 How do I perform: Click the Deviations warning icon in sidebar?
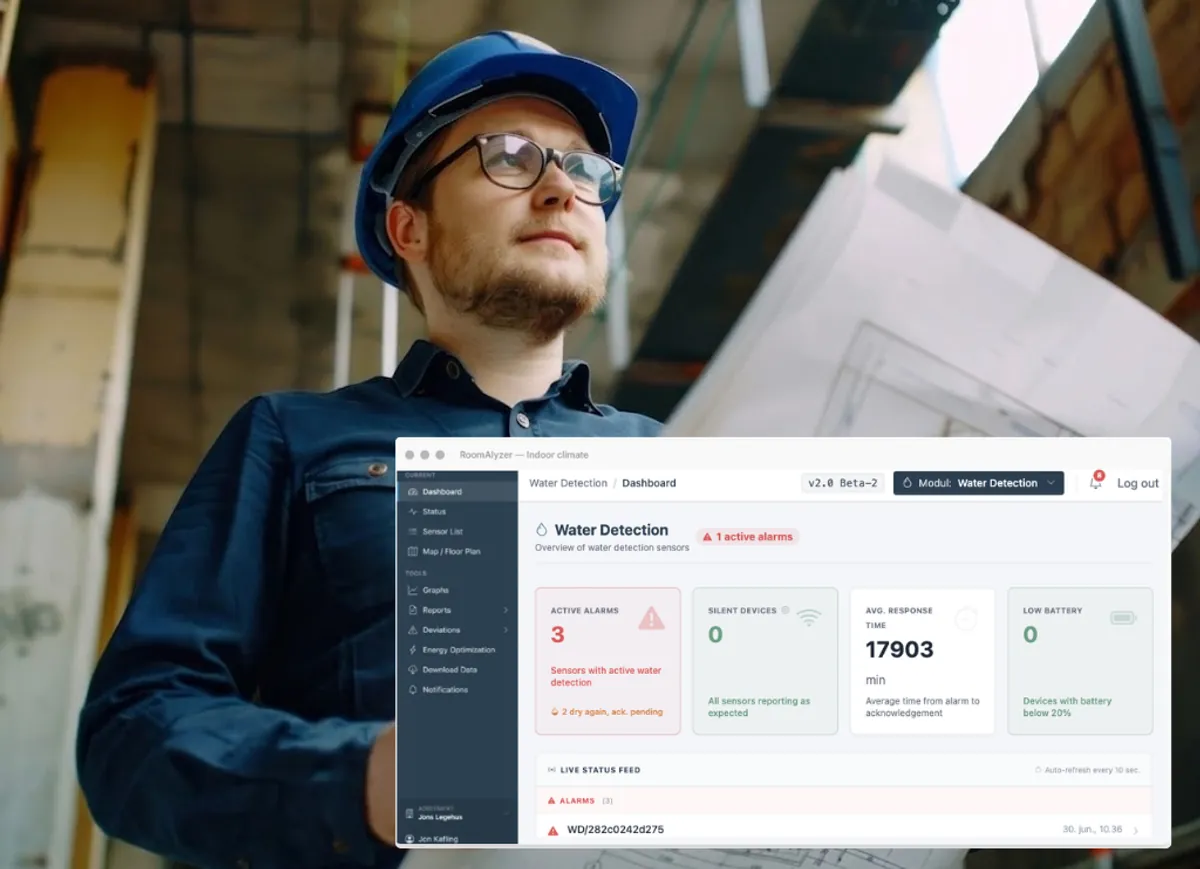coord(412,630)
